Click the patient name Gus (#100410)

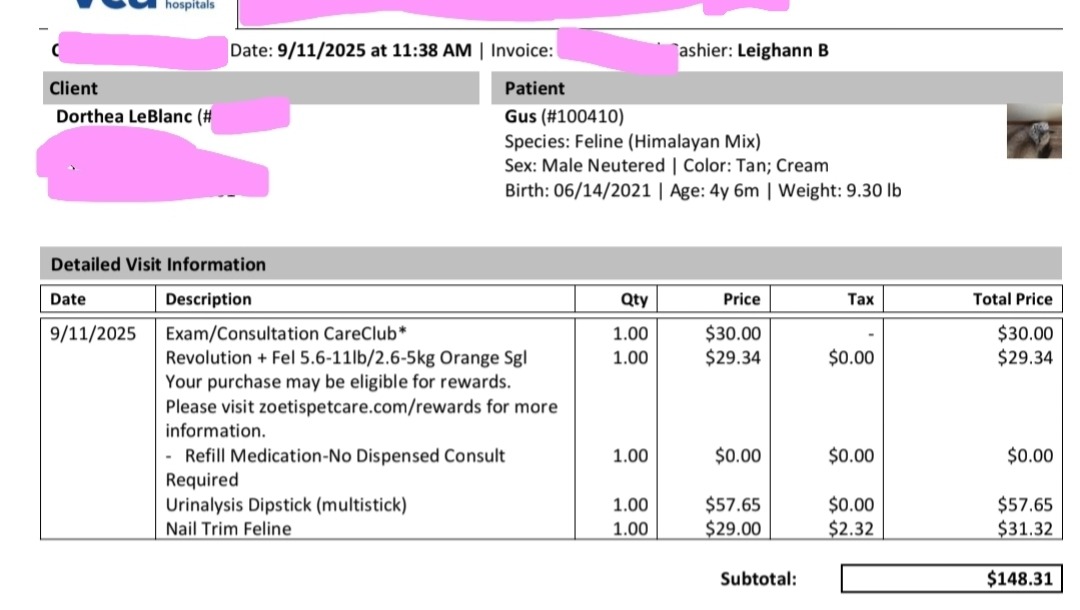(x=564, y=116)
